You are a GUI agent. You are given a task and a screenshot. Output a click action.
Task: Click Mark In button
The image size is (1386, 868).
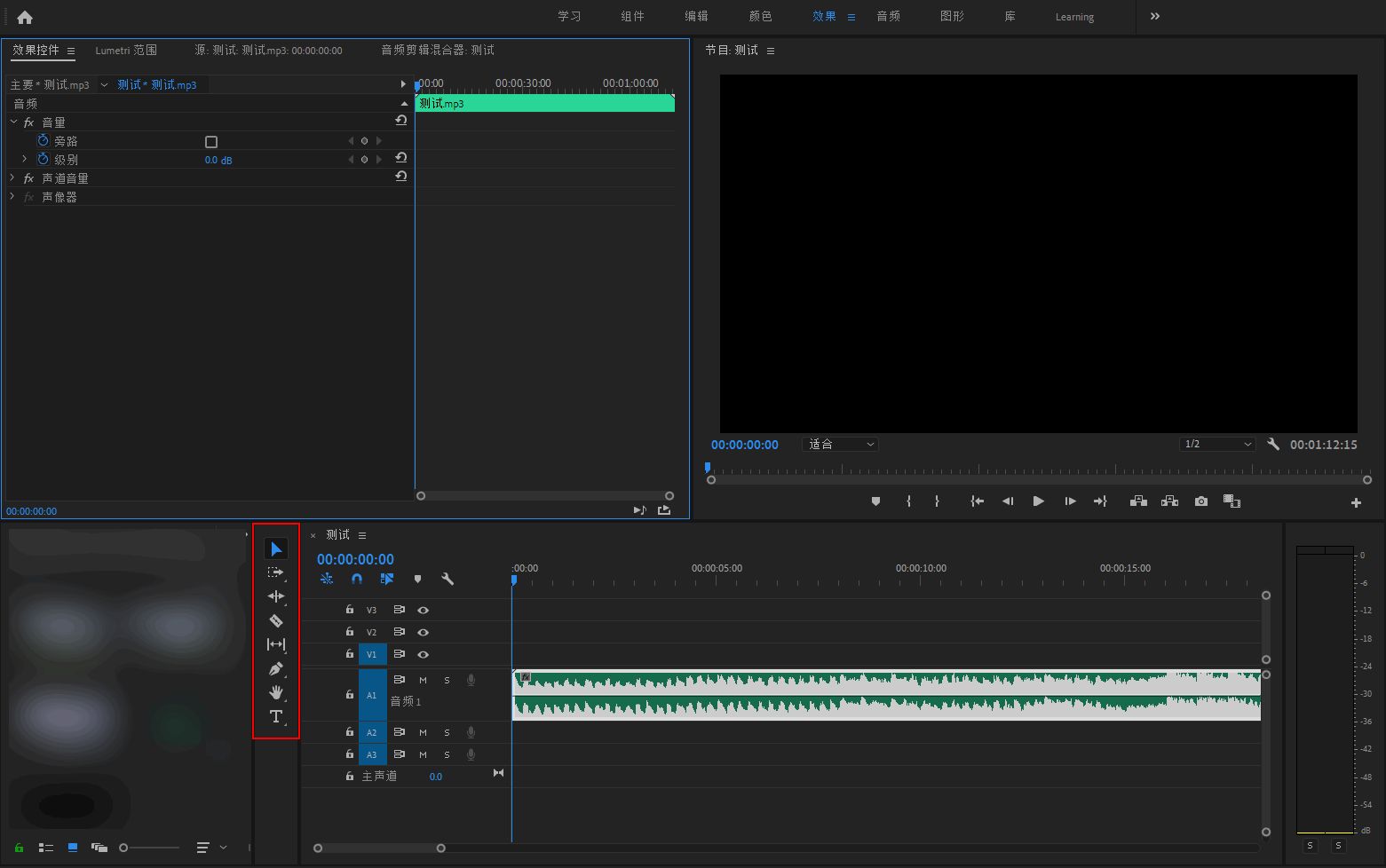(x=908, y=501)
